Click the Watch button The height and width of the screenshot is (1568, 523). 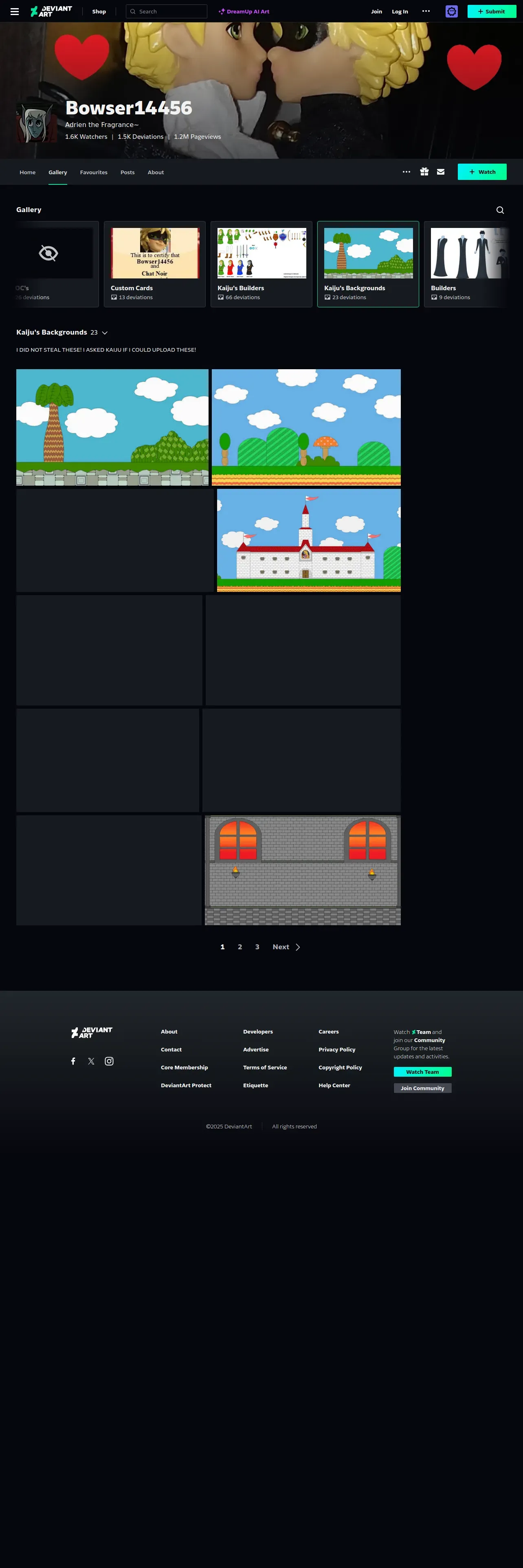[x=482, y=172]
